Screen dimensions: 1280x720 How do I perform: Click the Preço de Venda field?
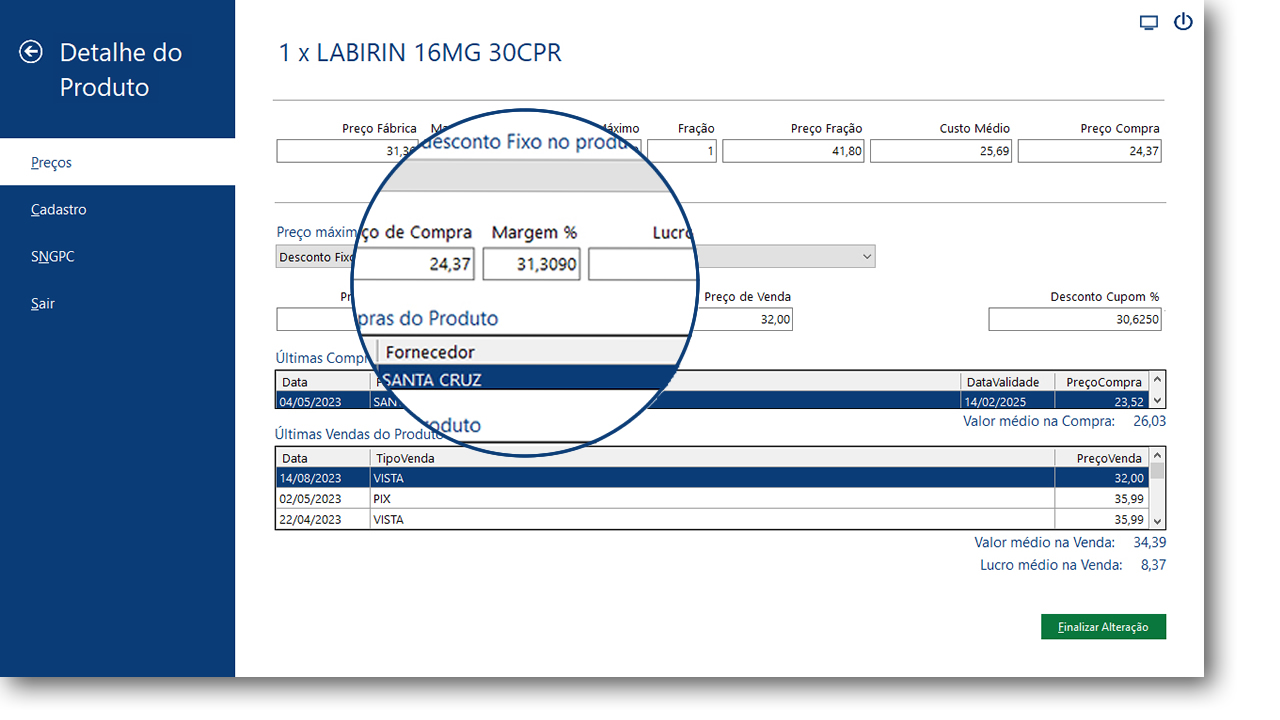[x=745, y=319]
